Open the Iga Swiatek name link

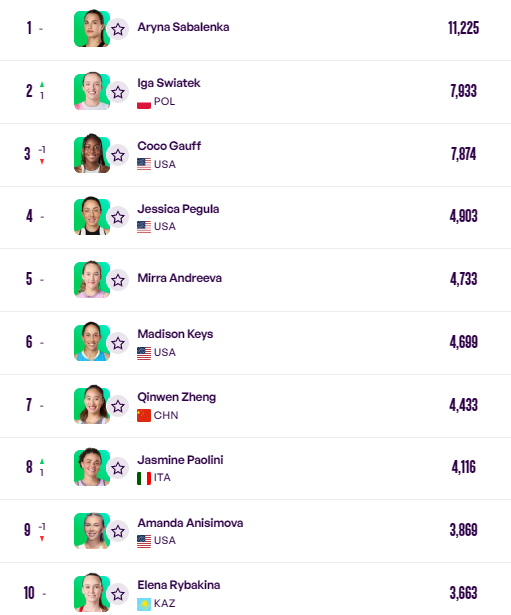(169, 83)
